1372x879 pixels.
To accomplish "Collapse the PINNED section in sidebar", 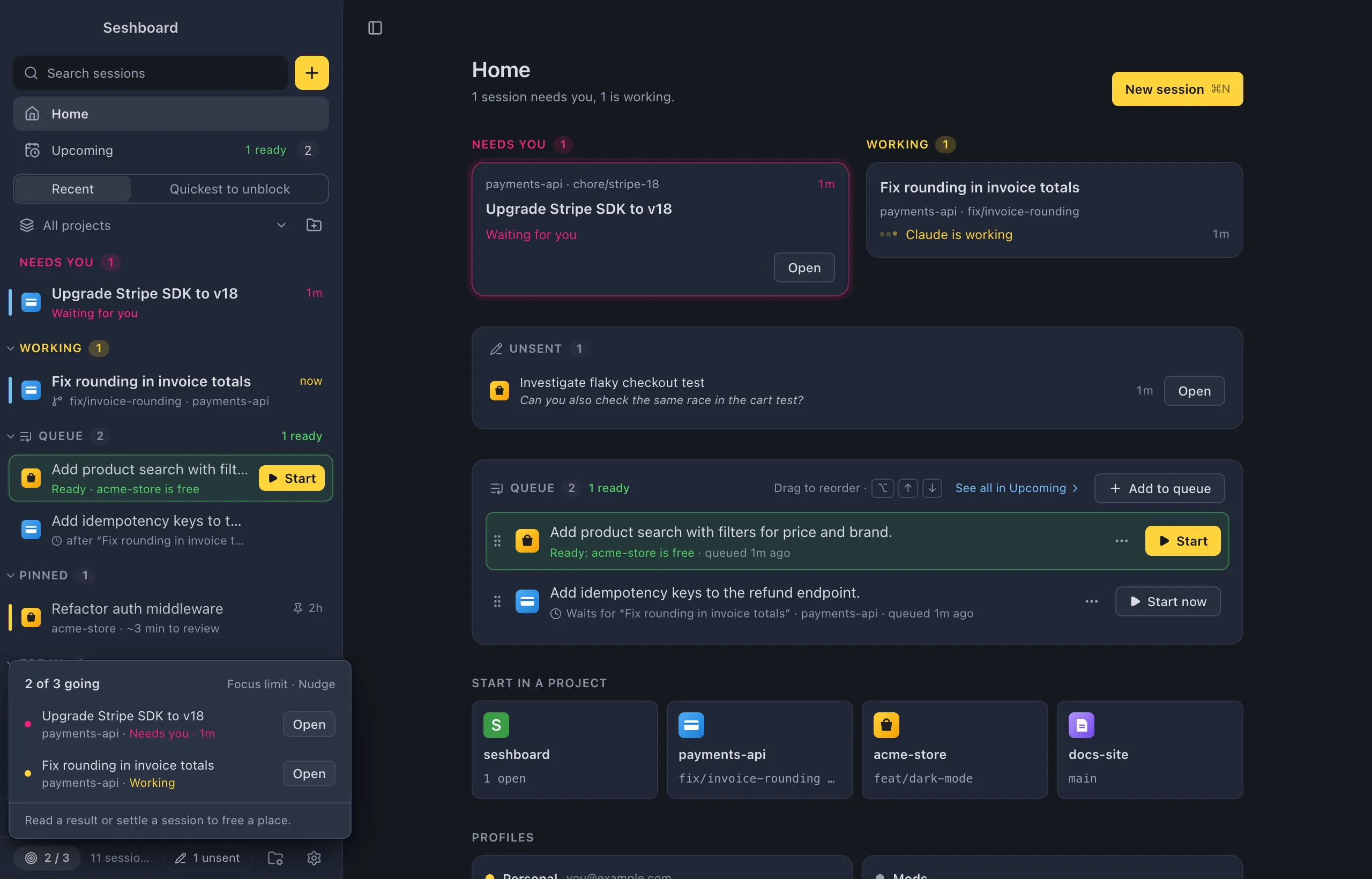I will 10,575.
